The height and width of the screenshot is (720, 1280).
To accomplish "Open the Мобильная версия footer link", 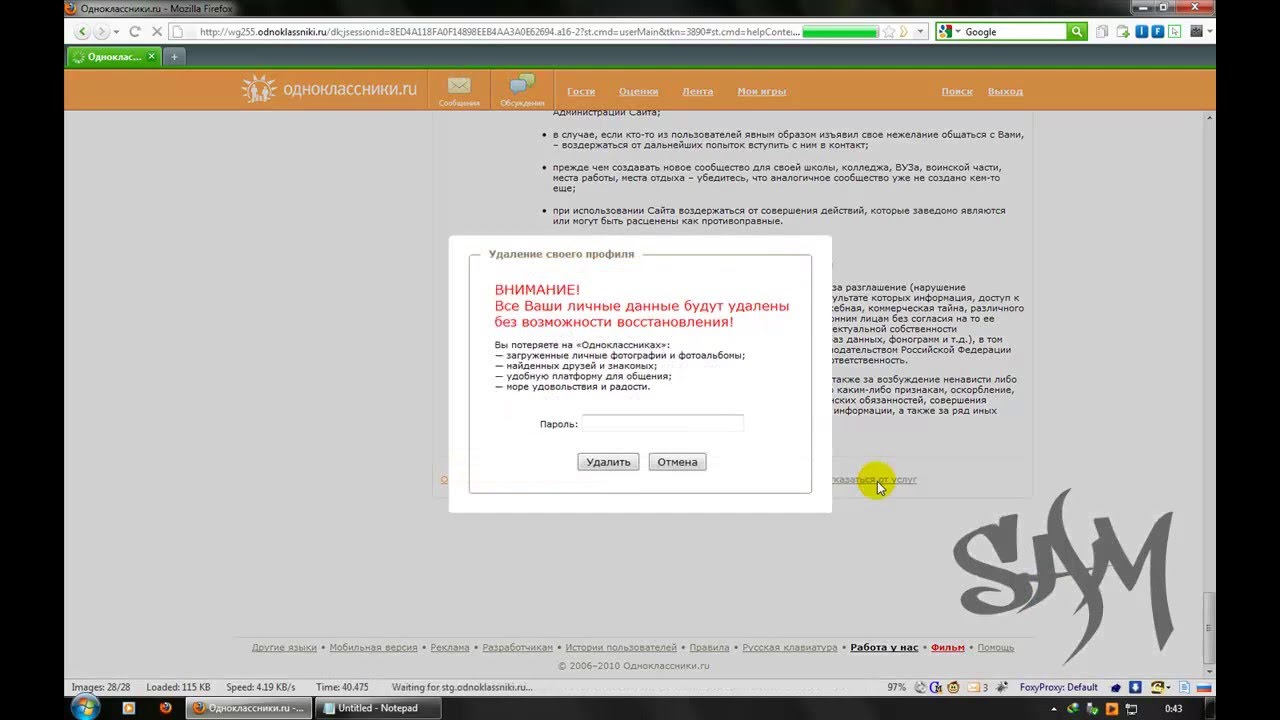I will click(x=373, y=647).
